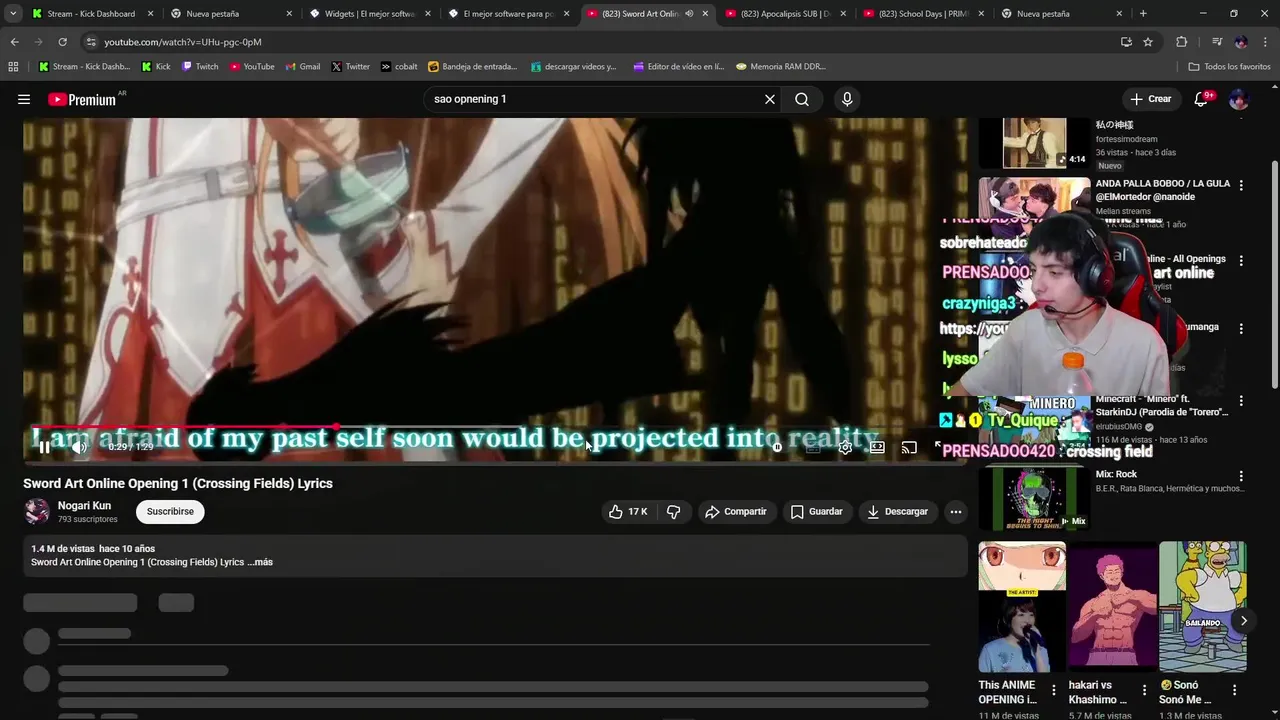This screenshot has width=1280, height=720.
Task: Download the video with Descargar
Action: [898, 511]
